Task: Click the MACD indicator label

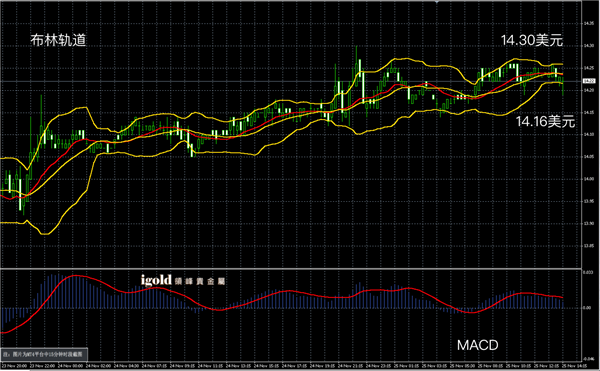Action: (x=478, y=345)
